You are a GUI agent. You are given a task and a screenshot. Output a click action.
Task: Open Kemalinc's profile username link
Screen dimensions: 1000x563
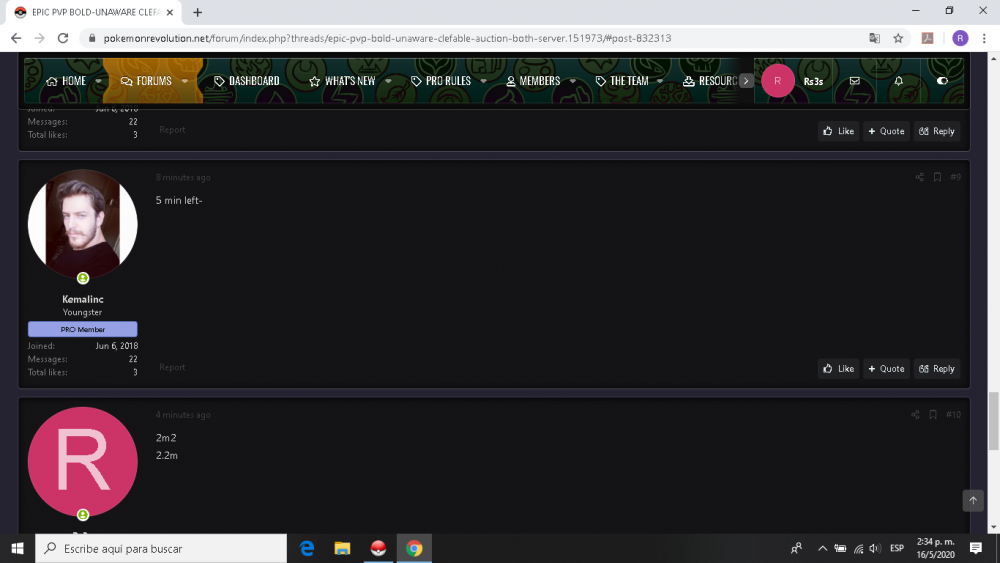click(x=82, y=299)
